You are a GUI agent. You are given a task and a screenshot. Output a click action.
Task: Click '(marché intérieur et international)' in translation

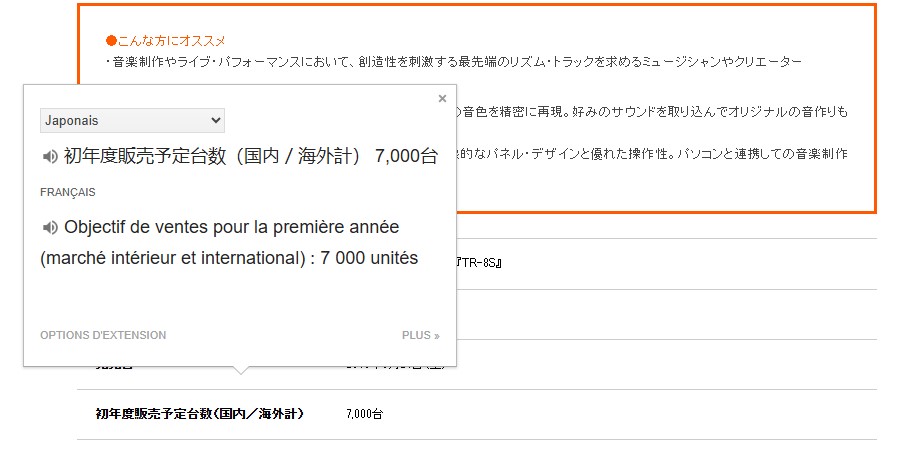(x=171, y=258)
